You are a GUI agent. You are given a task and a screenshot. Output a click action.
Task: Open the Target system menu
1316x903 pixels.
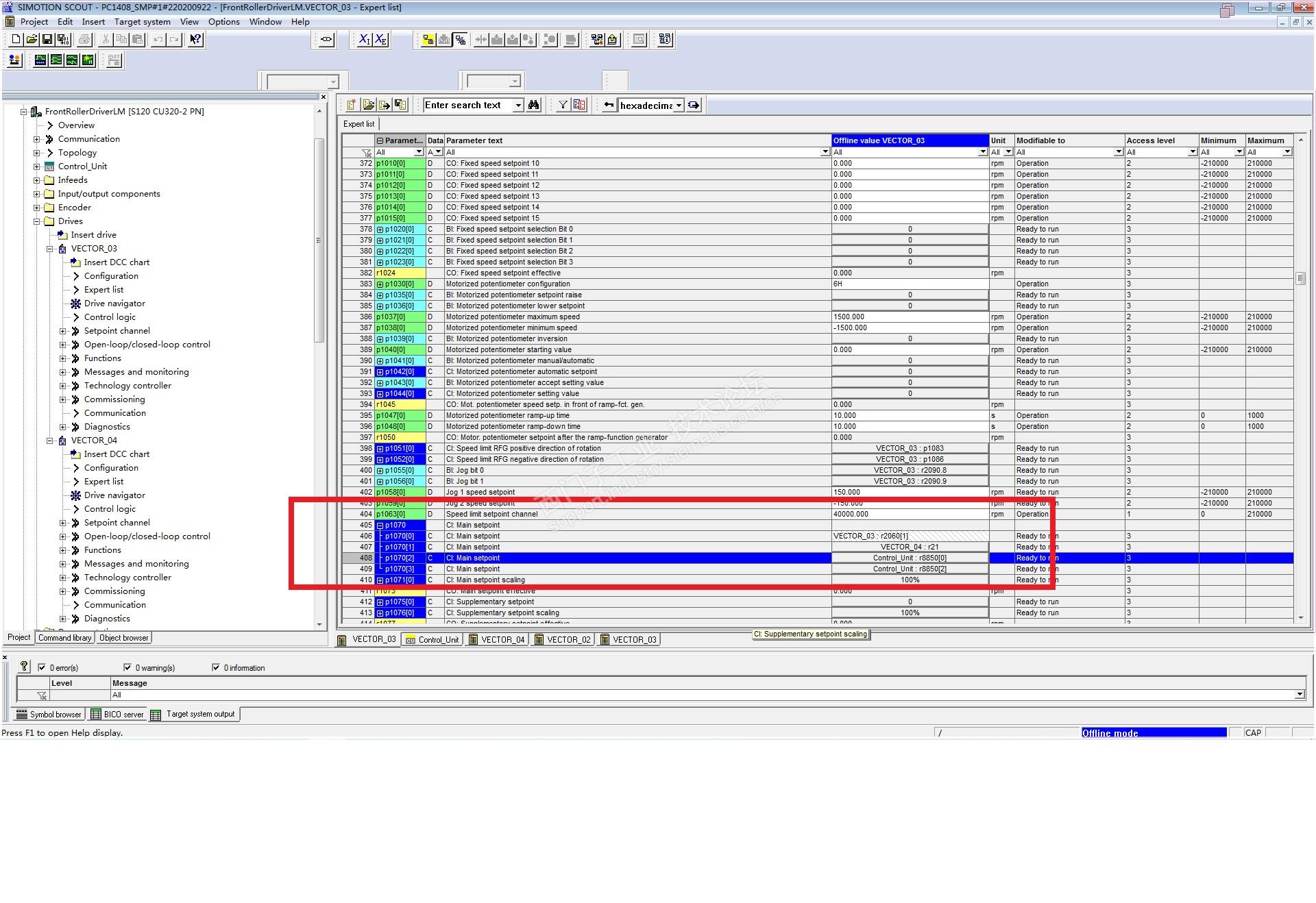click(142, 22)
